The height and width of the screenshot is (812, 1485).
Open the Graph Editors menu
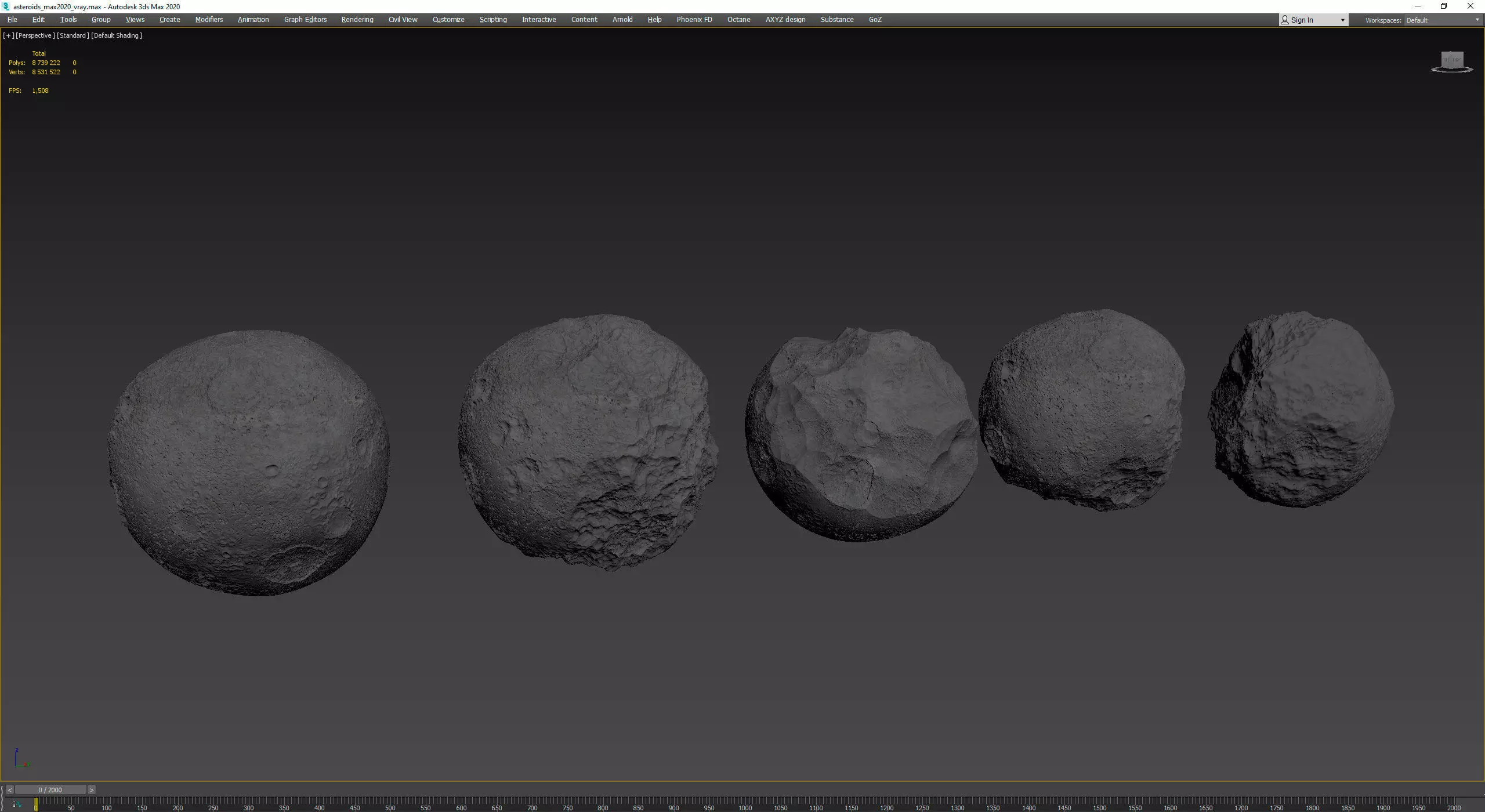click(x=305, y=20)
